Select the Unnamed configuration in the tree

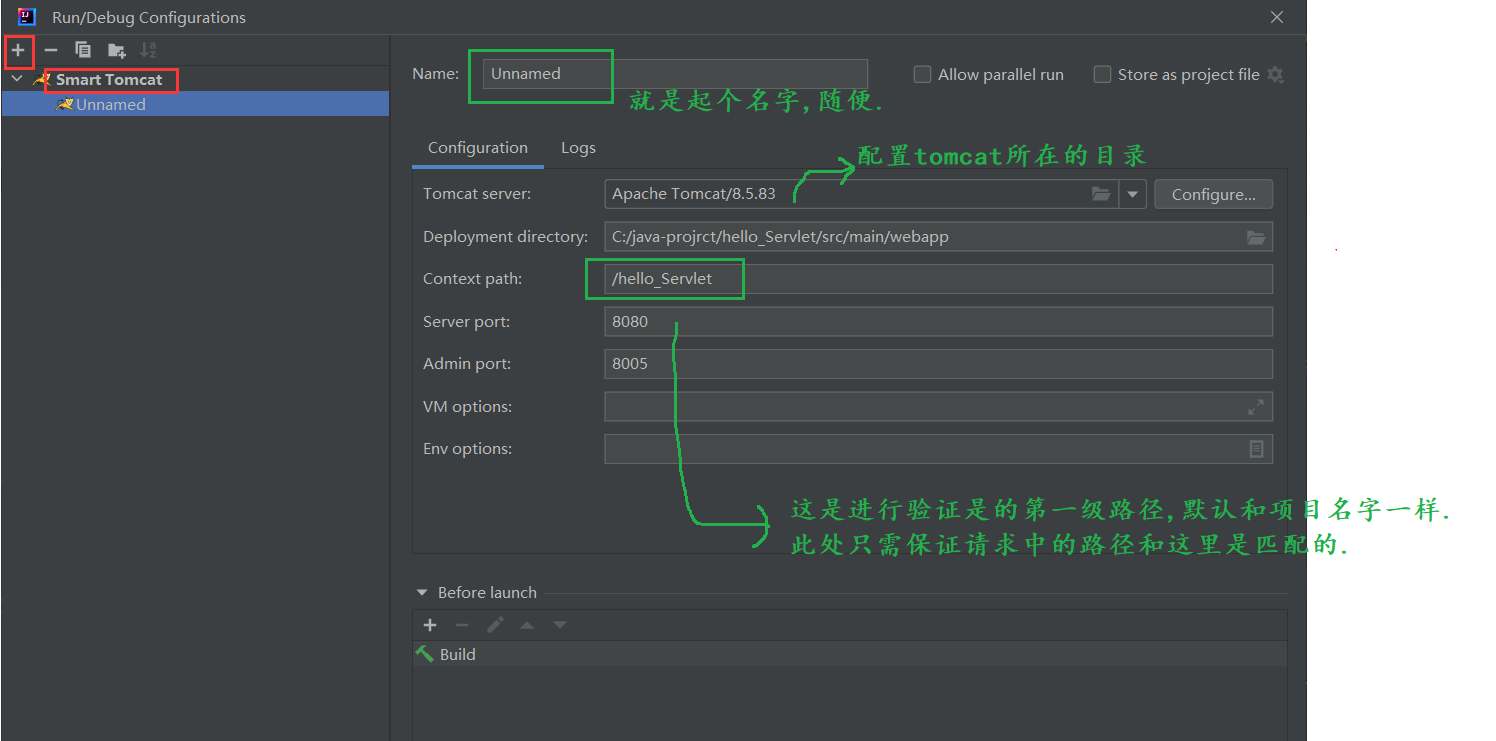195,104
